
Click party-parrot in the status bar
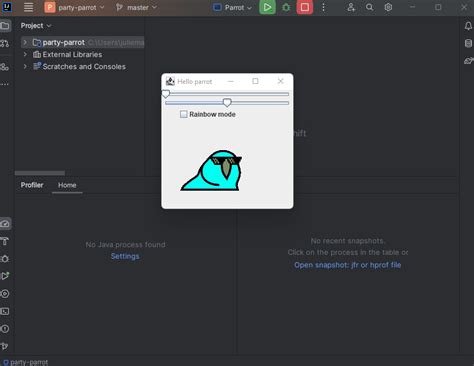pyautogui.click(x=29, y=362)
